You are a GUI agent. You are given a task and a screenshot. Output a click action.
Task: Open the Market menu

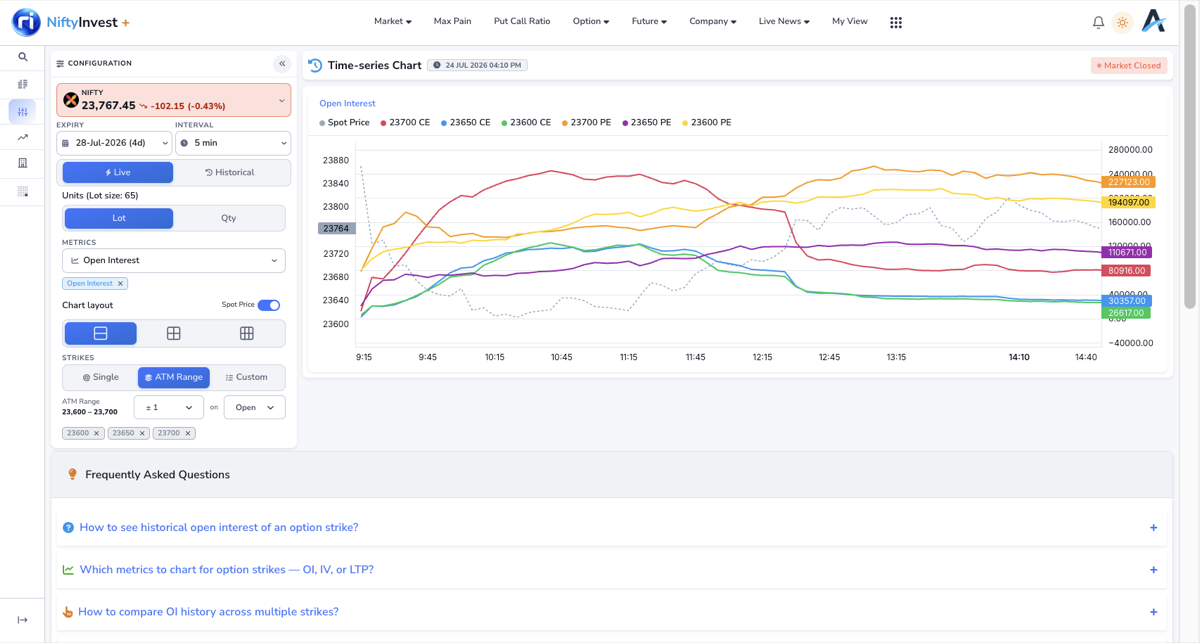tap(392, 21)
